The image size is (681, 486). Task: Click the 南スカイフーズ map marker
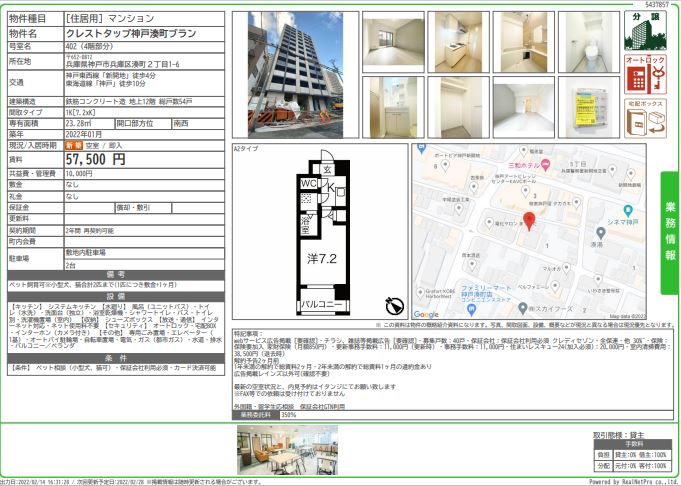click(523, 309)
